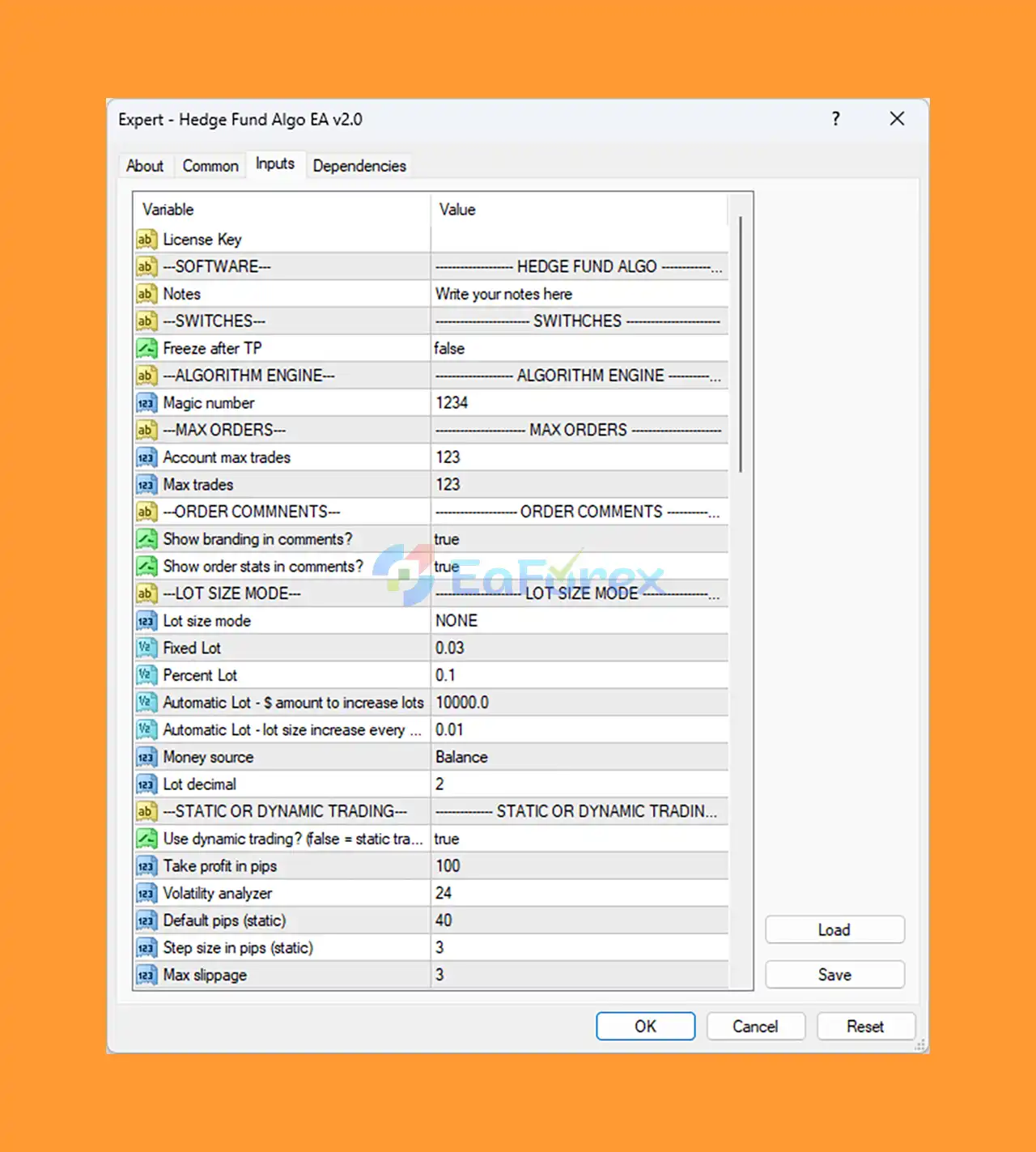Save the current input set

[x=834, y=975]
